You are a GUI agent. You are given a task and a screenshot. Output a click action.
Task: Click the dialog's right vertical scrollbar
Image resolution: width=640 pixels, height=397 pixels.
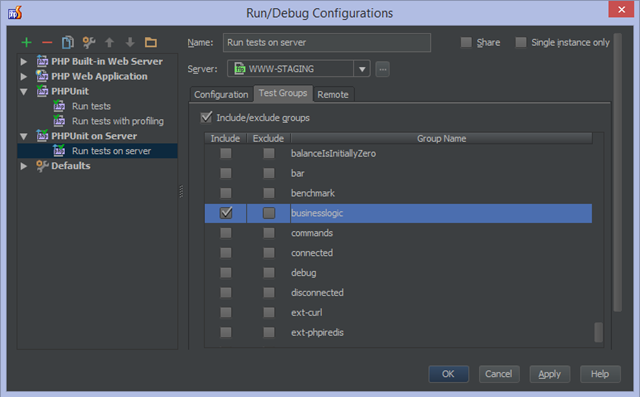tap(617, 172)
